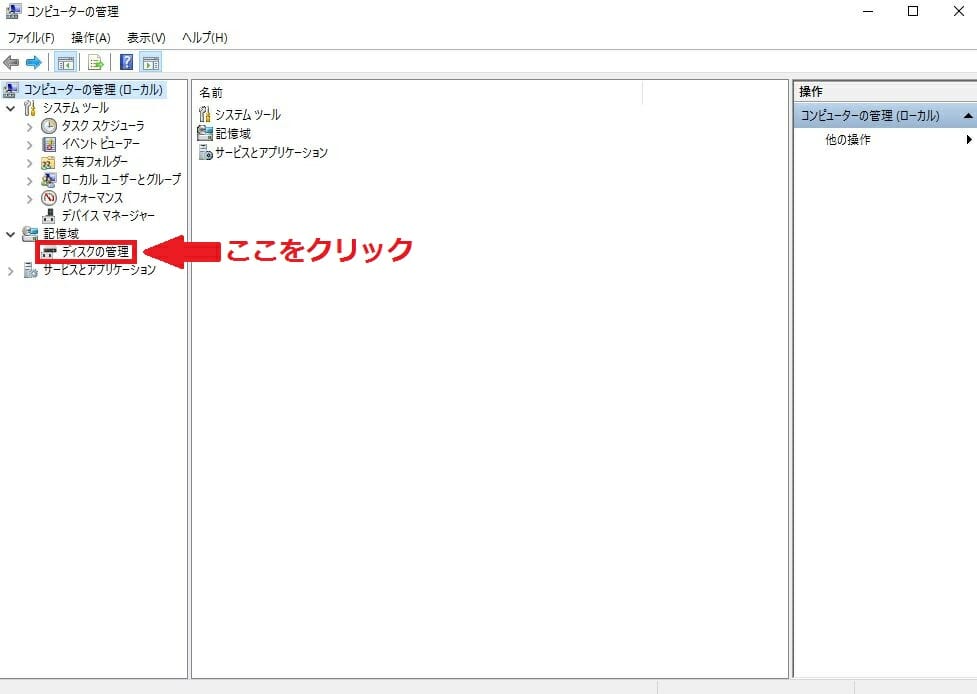Expand the 共有フォルダー node
The height and width of the screenshot is (694, 977).
coord(29,162)
